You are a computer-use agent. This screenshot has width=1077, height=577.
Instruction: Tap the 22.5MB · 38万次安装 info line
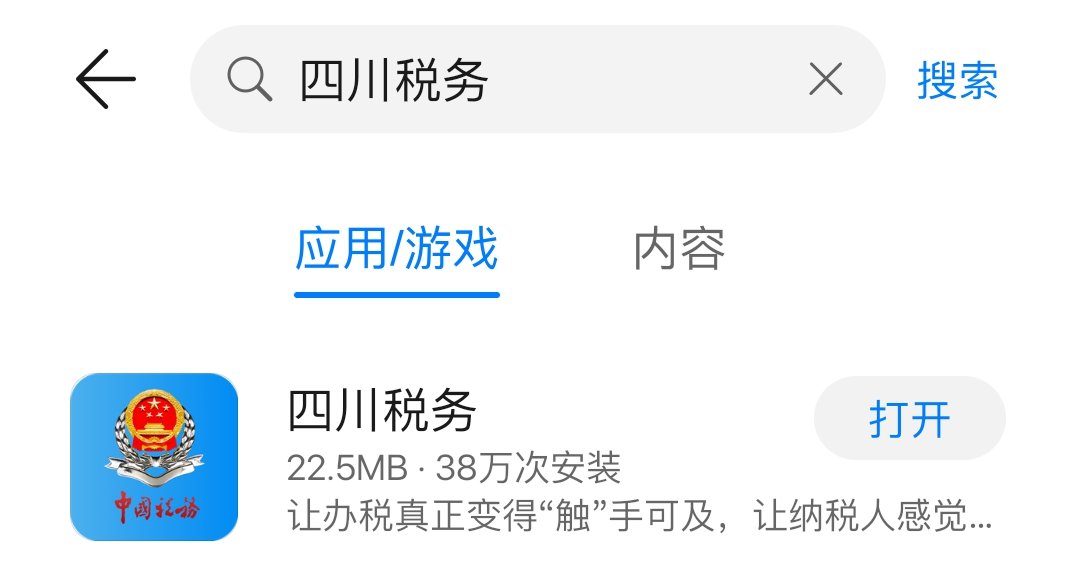pyautogui.click(x=454, y=468)
